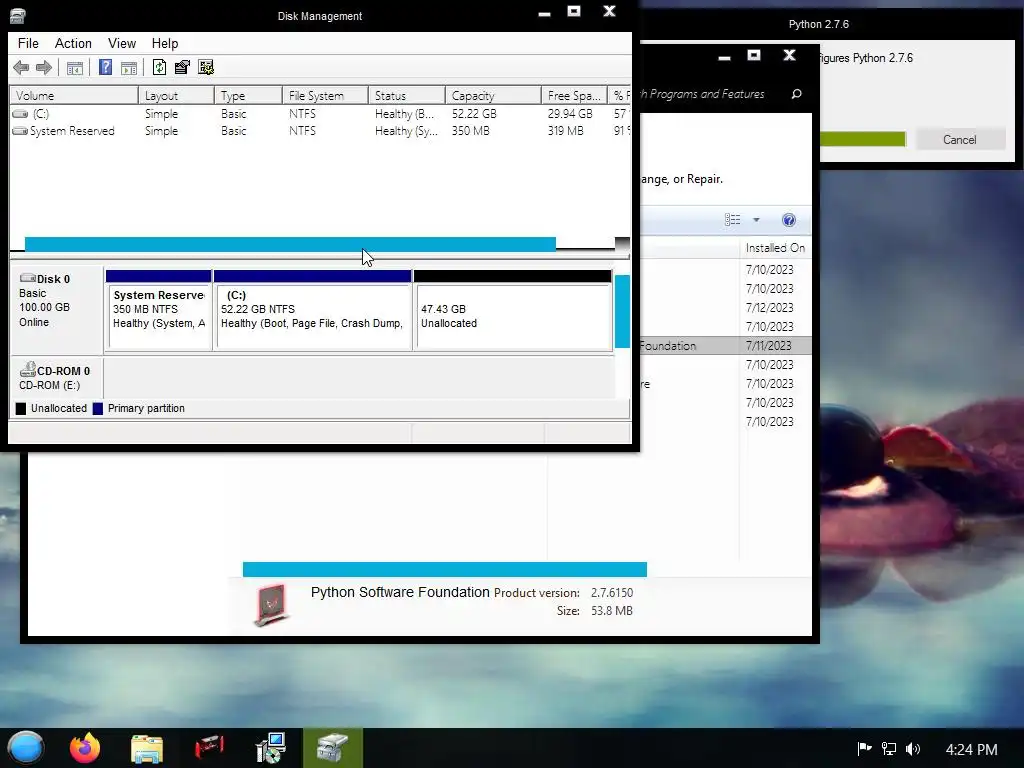Click System Reserved free space 319 MB
The height and width of the screenshot is (768, 1024).
[x=566, y=131]
